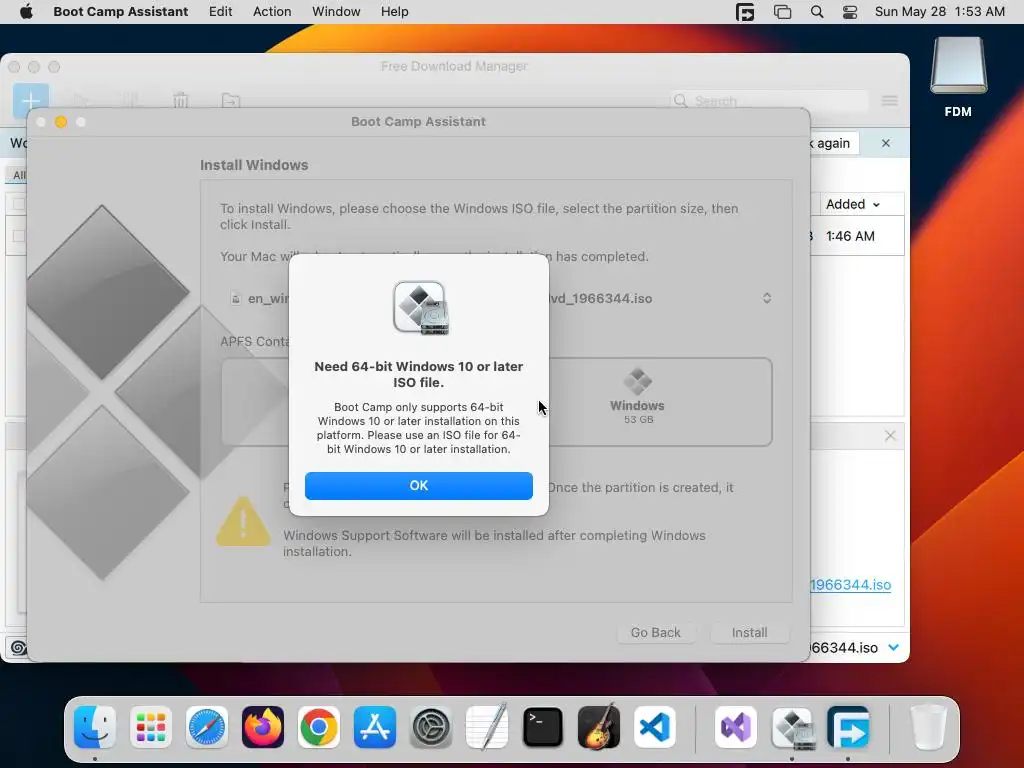Click the Spotlight search icon in menu bar

(x=816, y=12)
